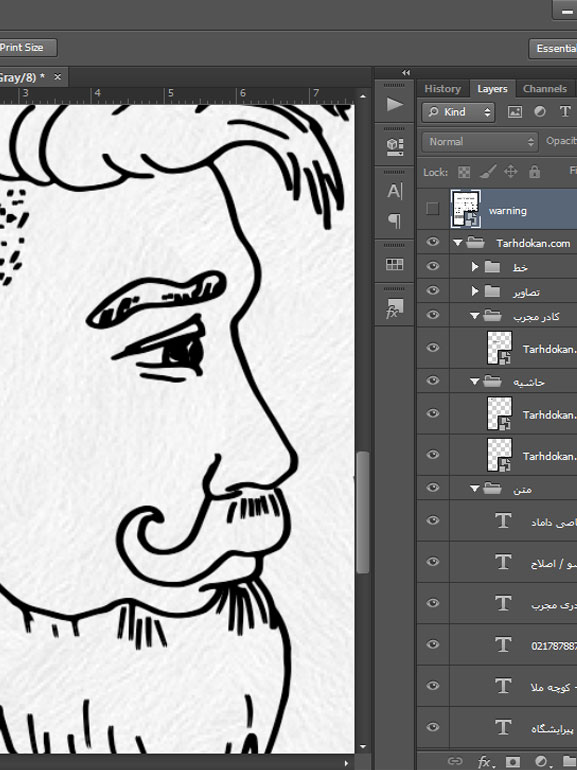Select the Gray/8 document tab
The height and width of the screenshot is (770, 577).
(22, 77)
